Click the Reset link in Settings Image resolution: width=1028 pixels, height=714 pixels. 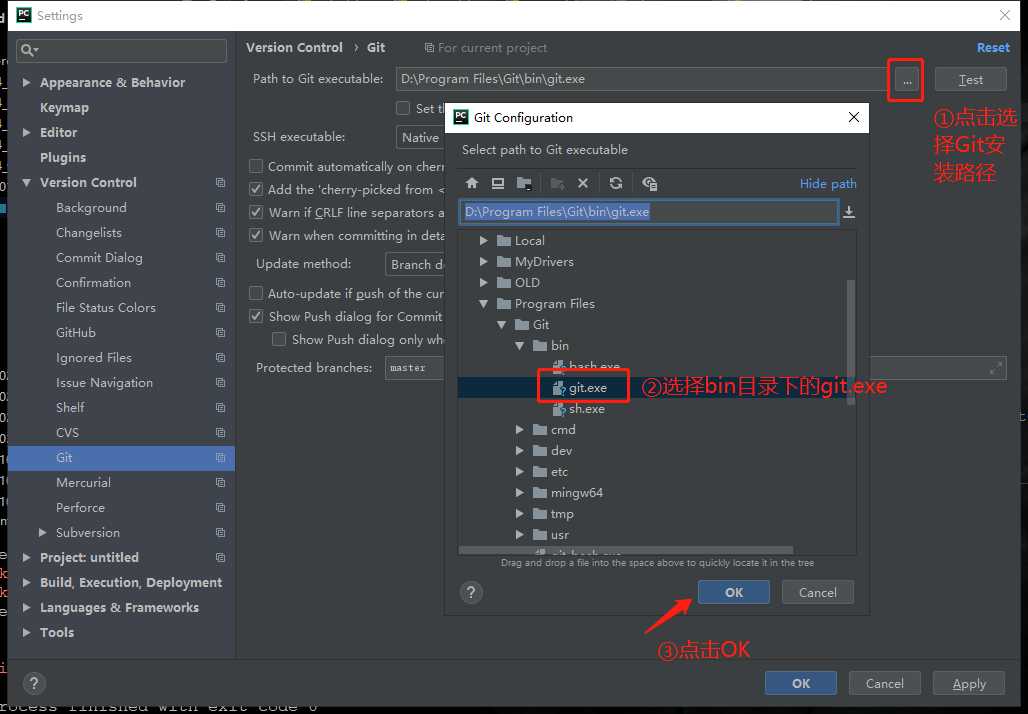click(x=993, y=48)
